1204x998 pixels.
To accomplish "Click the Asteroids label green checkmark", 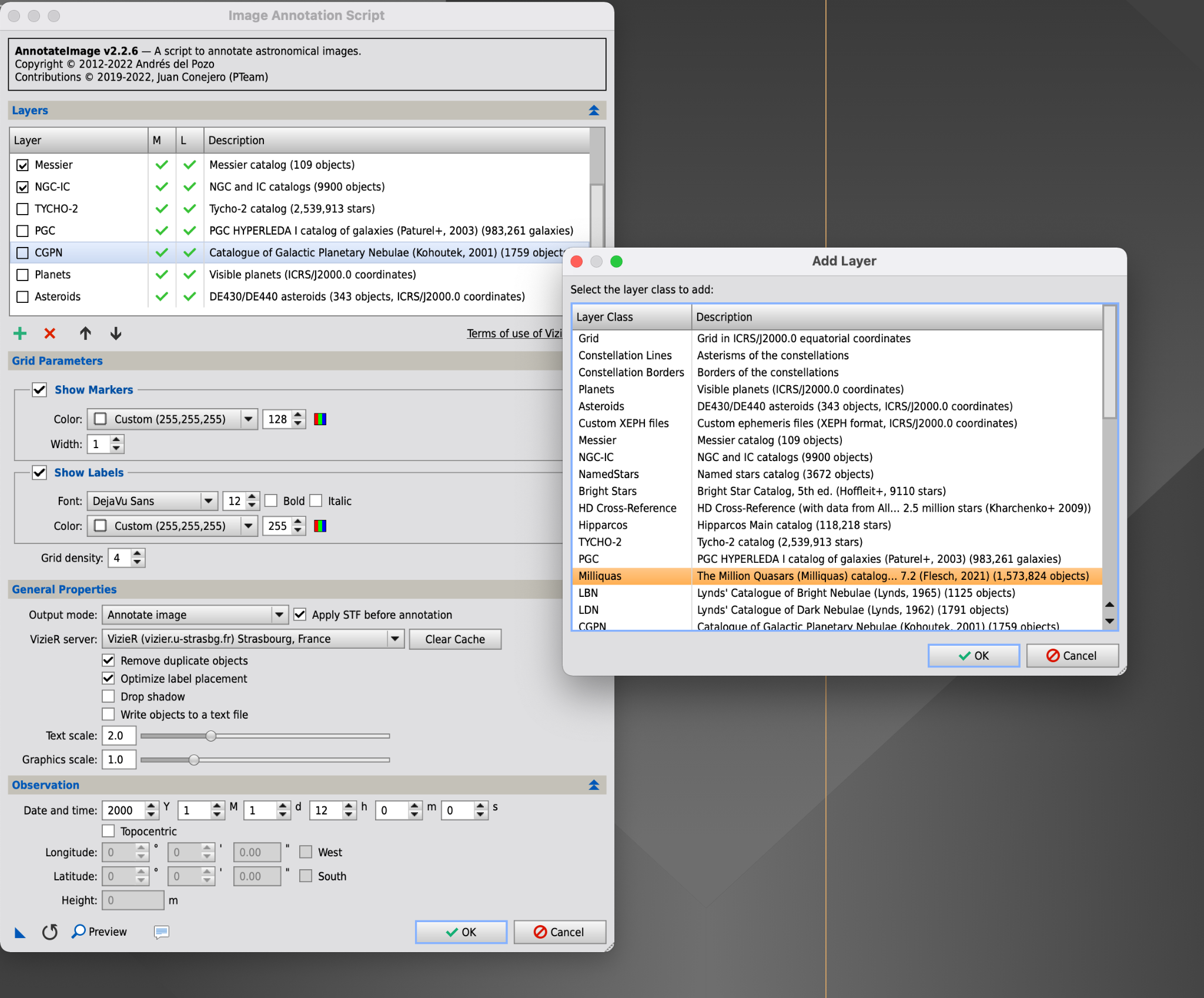I will click(x=189, y=296).
